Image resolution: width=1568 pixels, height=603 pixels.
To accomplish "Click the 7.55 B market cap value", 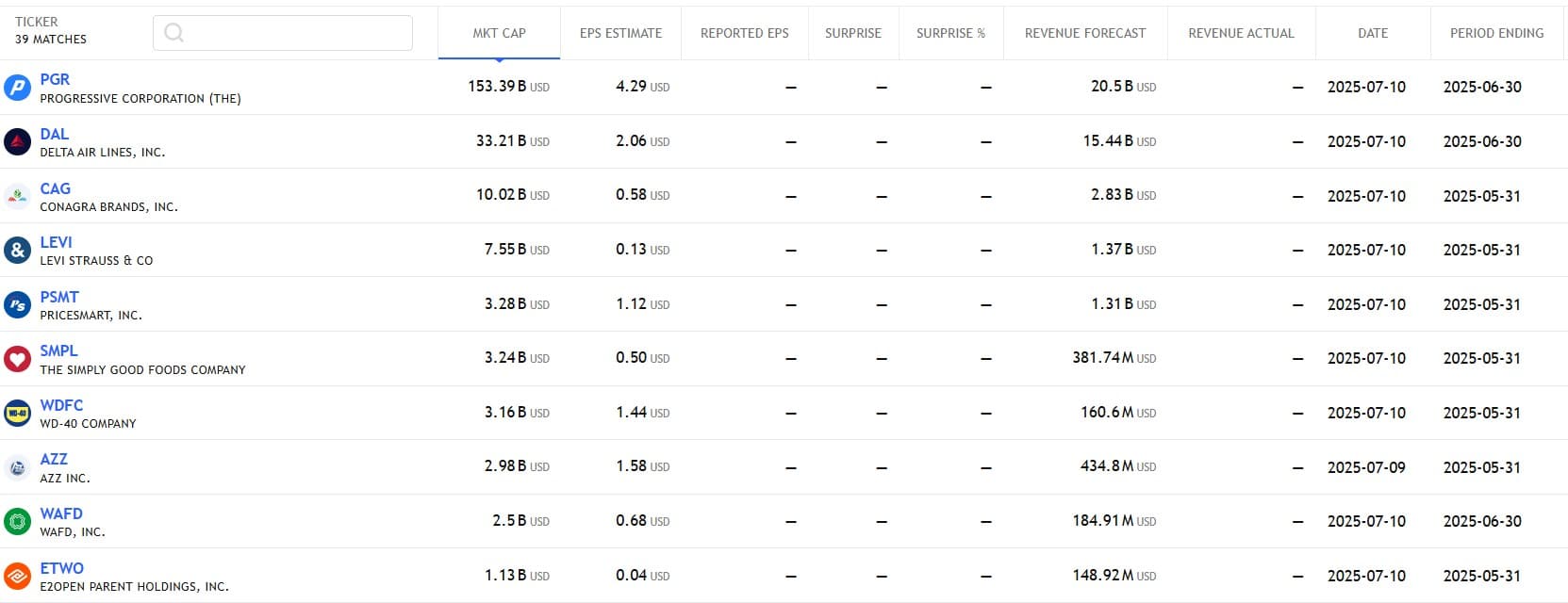I will (x=517, y=250).
